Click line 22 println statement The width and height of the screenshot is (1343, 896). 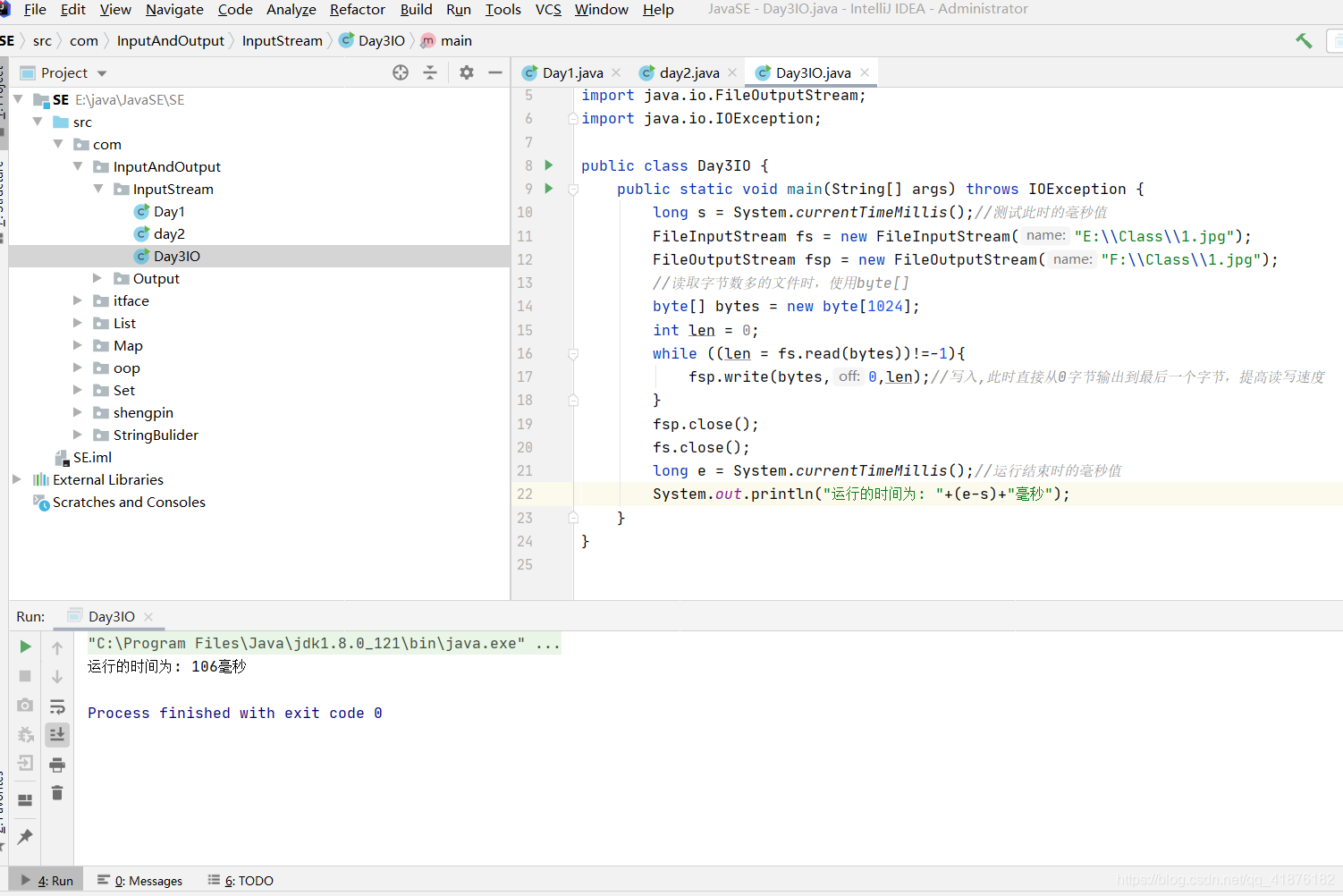point(861,494)
